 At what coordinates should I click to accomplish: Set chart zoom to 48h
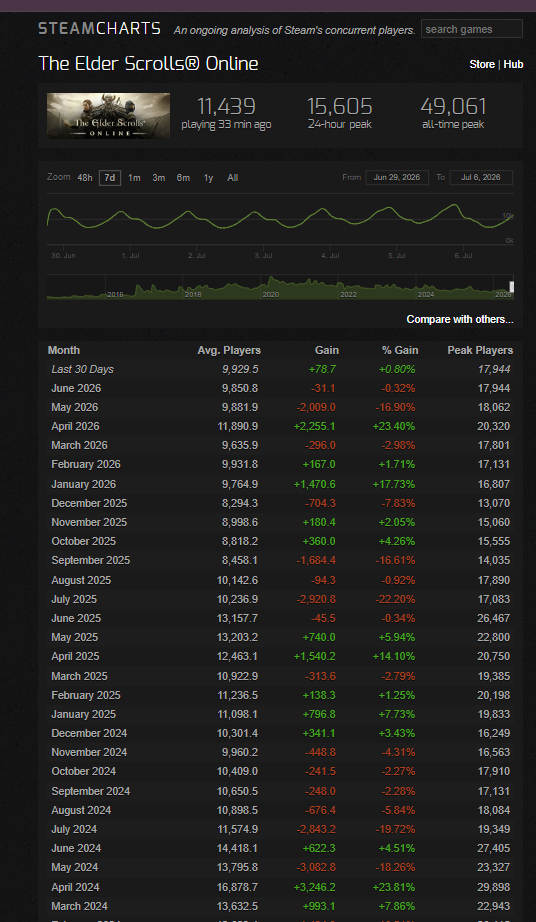(x=85, y=178)
